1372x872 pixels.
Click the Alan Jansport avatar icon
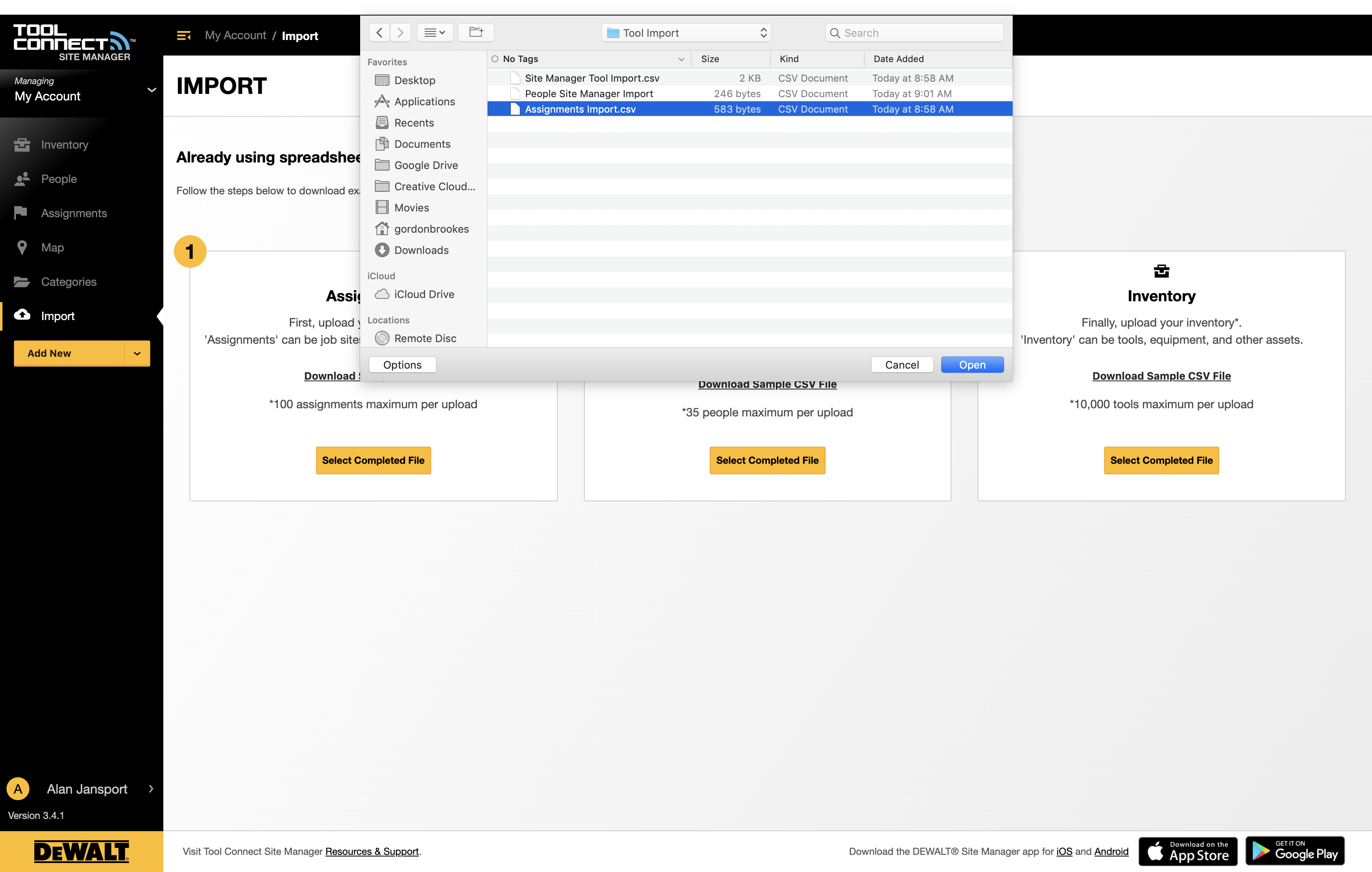pyautogui.click(x=18, y=789)
